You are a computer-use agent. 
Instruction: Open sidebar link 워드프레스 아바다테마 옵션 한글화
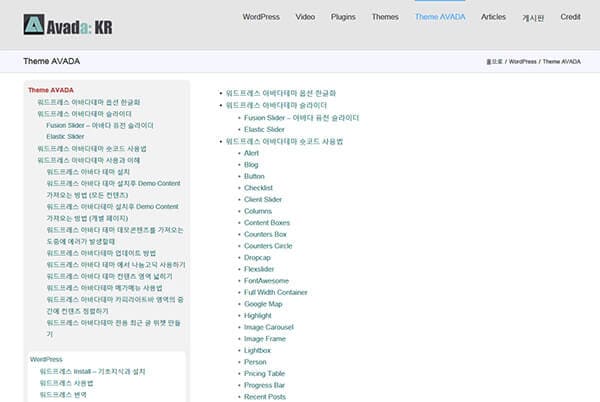[89, 102]
